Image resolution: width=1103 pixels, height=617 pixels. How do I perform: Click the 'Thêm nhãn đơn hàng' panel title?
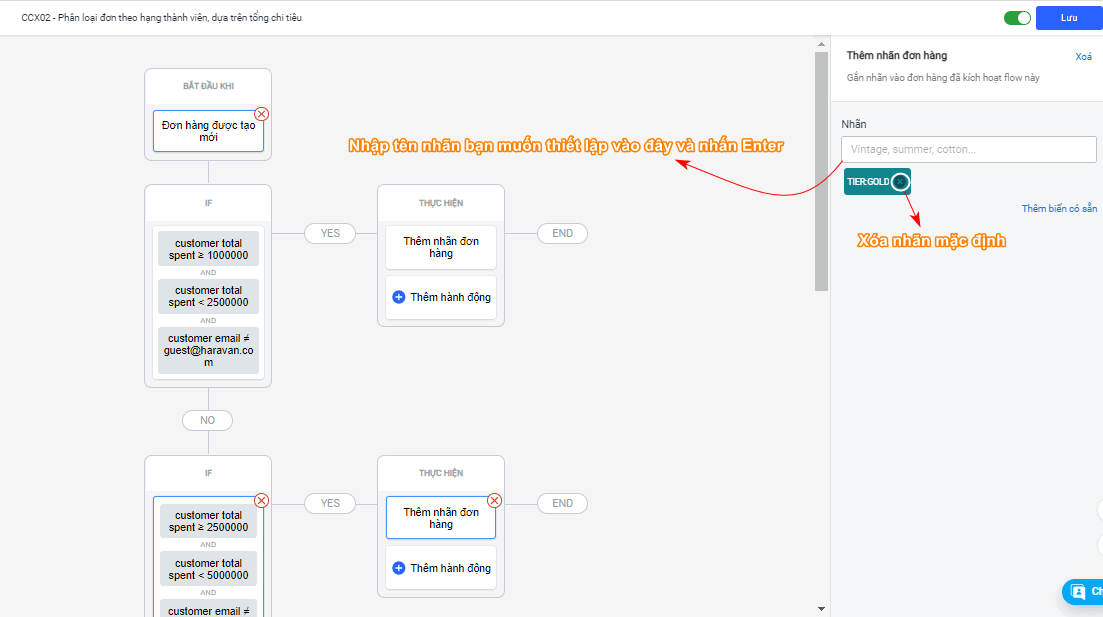(x=896, y=56)
